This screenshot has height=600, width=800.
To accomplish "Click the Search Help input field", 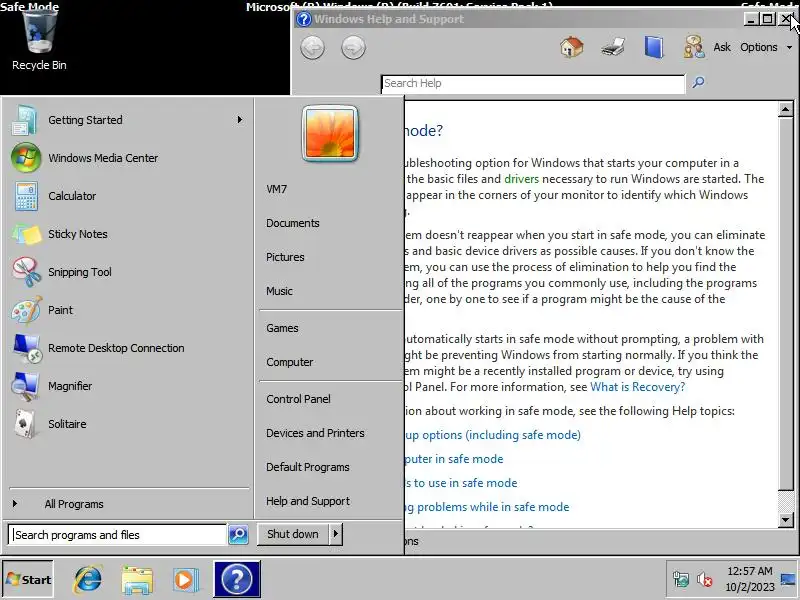I will [x=533, y=83].
